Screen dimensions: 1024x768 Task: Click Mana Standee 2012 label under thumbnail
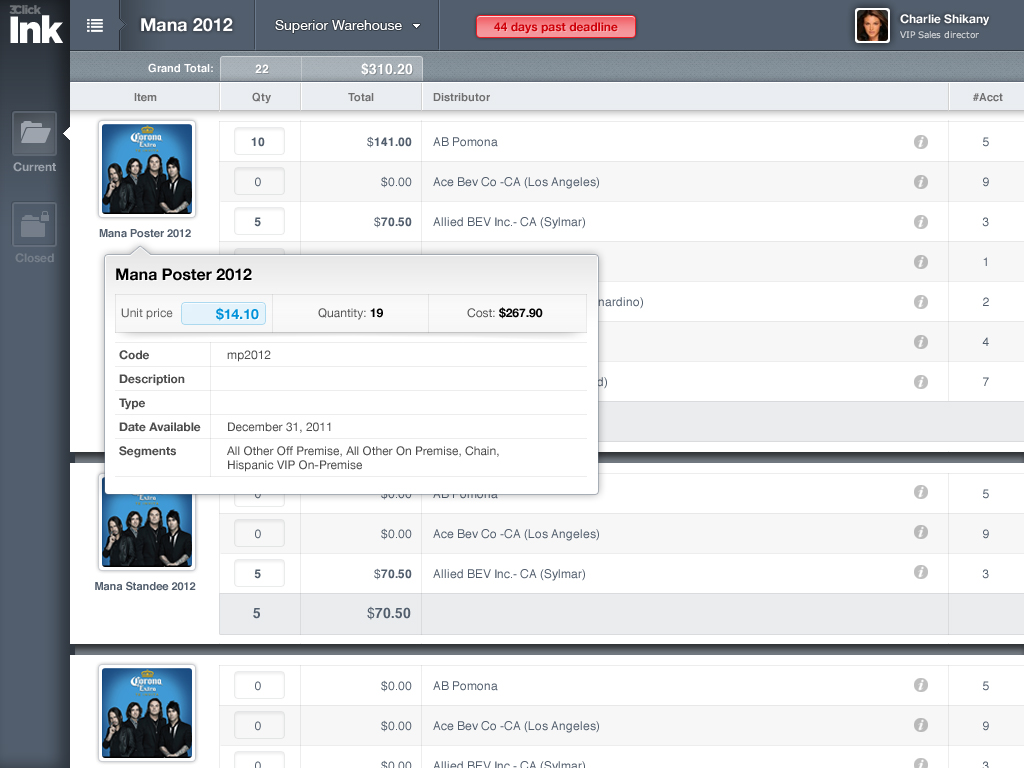point(145,586)
